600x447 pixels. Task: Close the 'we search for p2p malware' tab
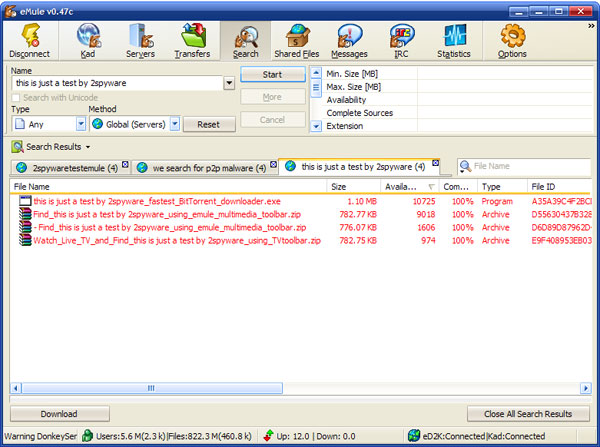coord(273,164)
